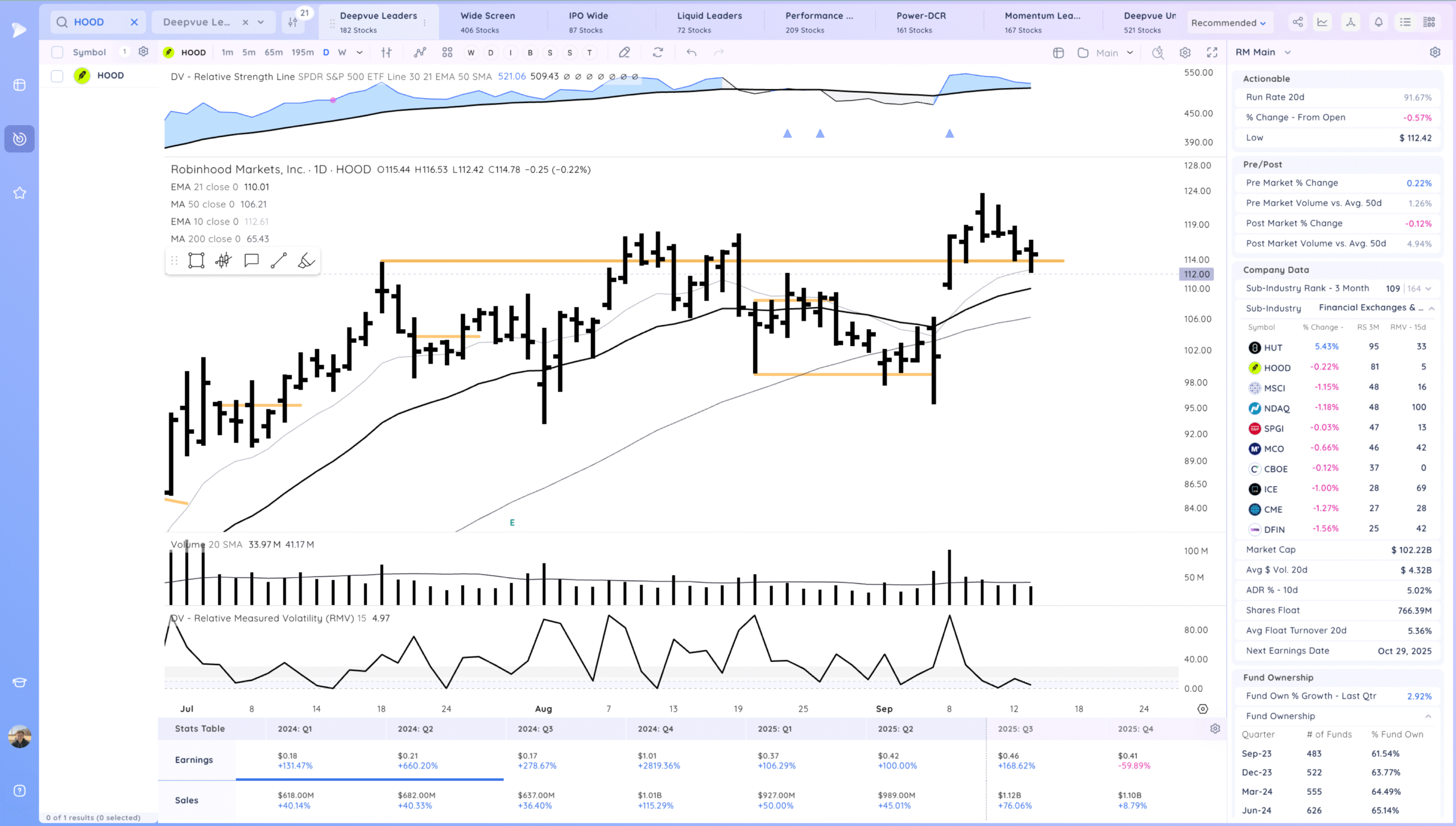1456x826 pixels.
Task: Select the trend line drawing tool
Action: click(279, 260)
